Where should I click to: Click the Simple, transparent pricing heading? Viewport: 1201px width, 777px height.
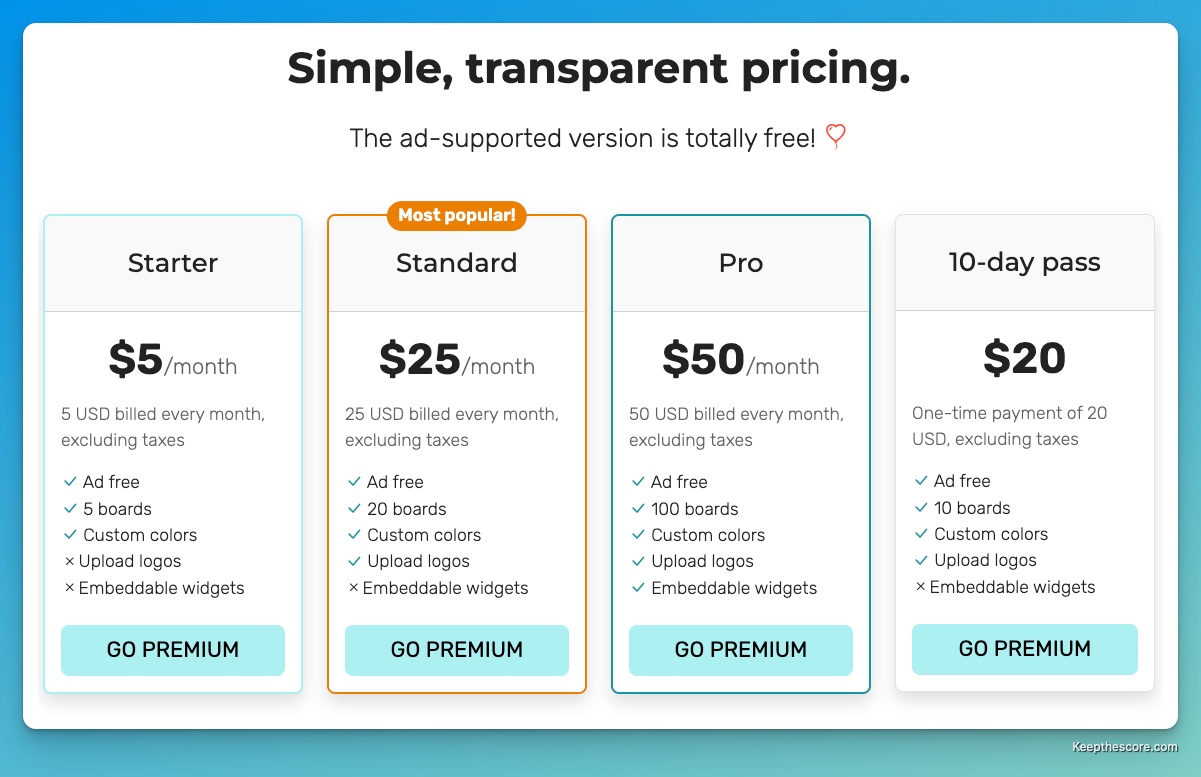tap(599, 68)
